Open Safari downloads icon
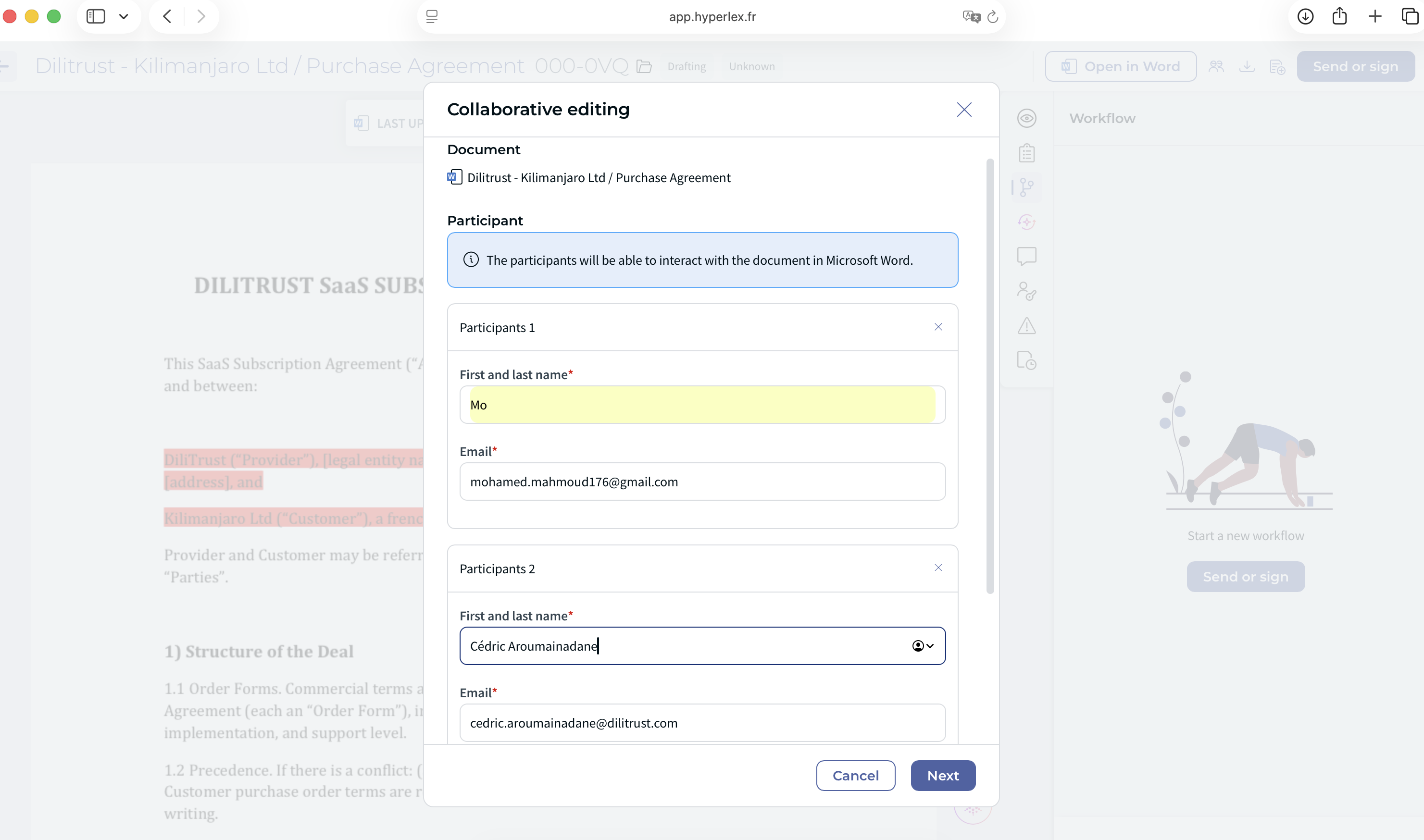Screen dimensions: 1424x840 [x=1305, y=16]
